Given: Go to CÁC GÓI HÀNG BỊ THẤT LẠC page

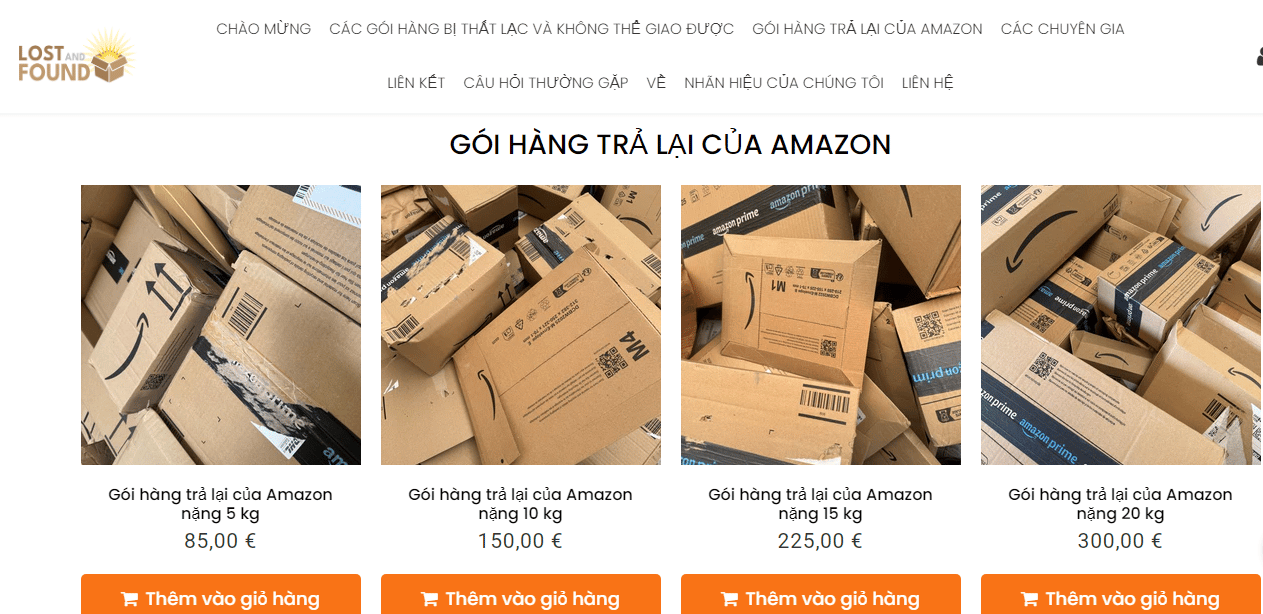Looking at the screenshot, I should [x=532, y=29].
